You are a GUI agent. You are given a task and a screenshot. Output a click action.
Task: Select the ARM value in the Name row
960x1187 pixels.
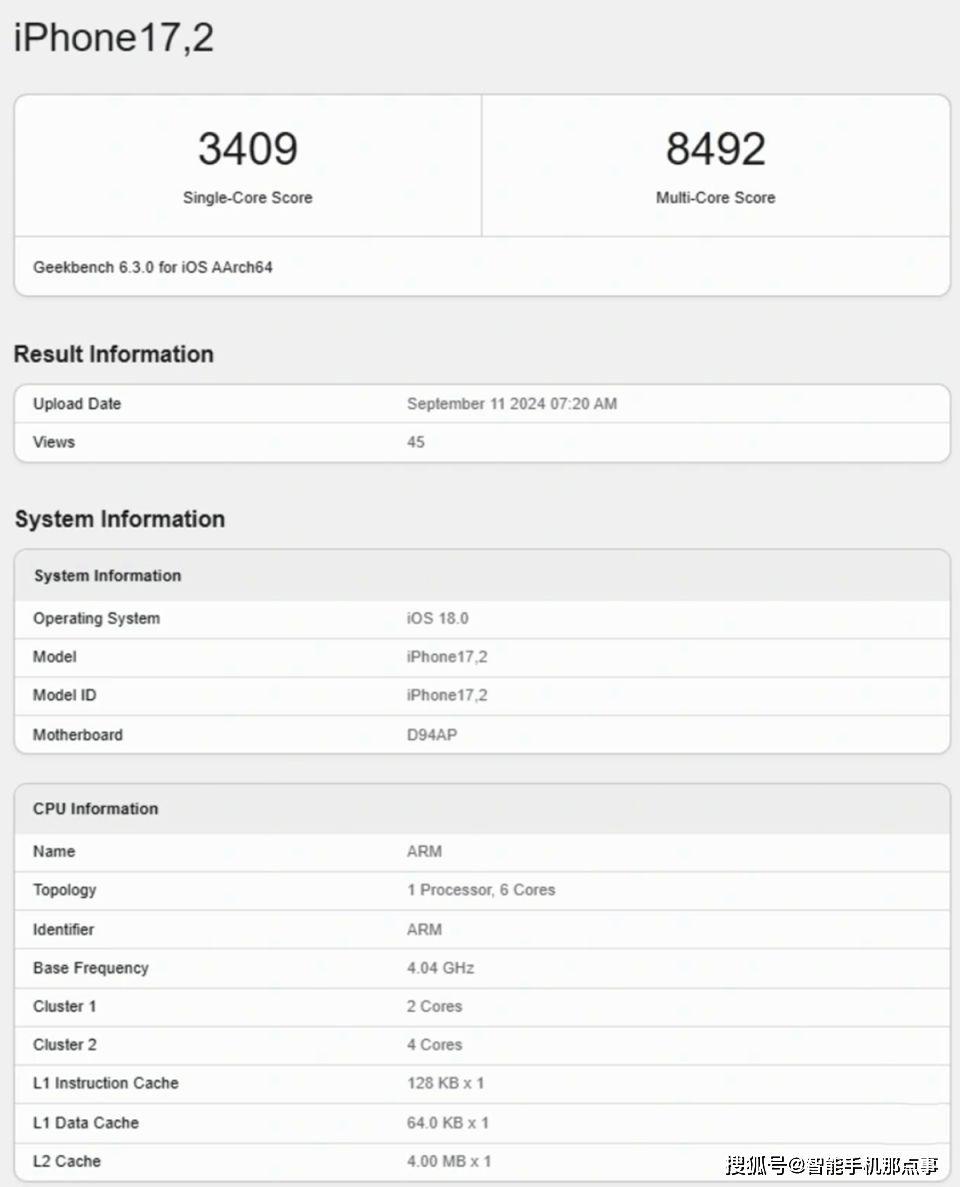425,852
